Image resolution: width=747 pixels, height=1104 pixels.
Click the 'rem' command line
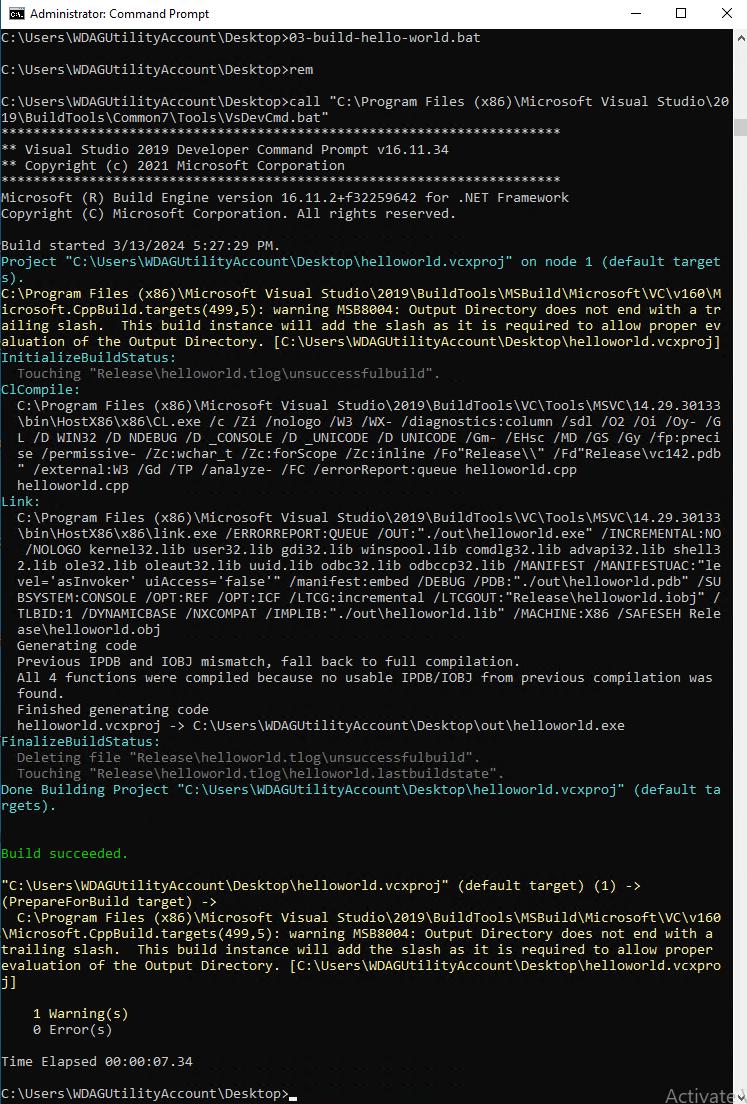click(157, 70)
